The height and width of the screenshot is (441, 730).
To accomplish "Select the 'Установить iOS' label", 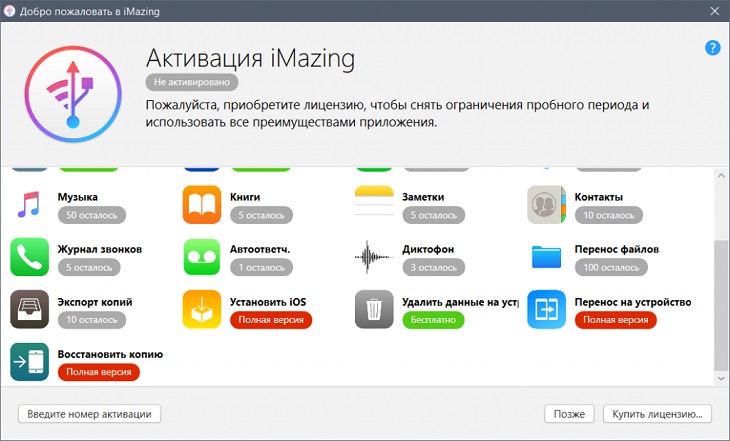I will coord(268,302).
